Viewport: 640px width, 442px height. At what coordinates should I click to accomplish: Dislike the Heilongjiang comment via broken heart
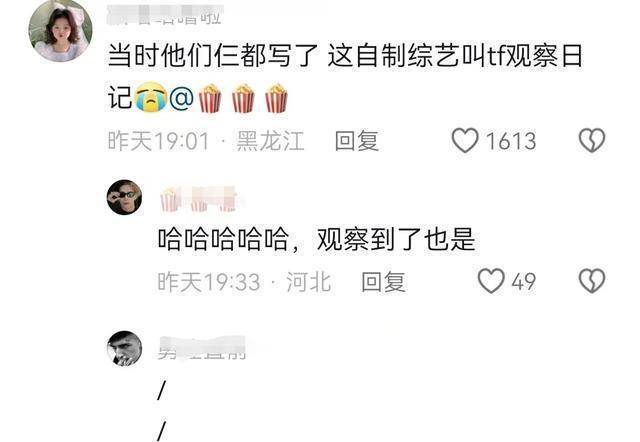coord(592,140)
